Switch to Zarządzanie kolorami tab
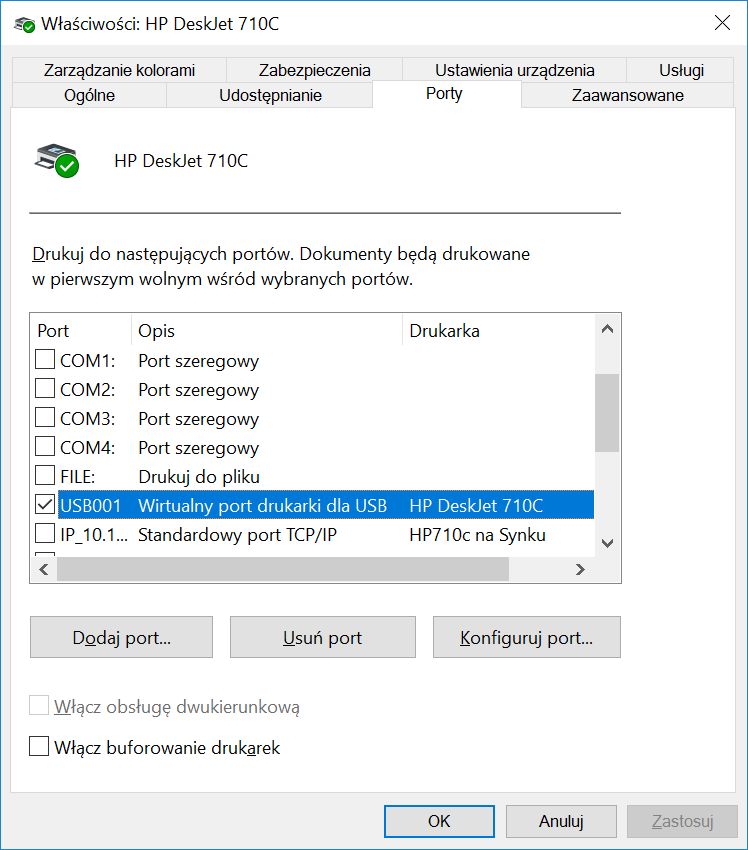This screenshot has height=850, width=748. tap(119, 70)
